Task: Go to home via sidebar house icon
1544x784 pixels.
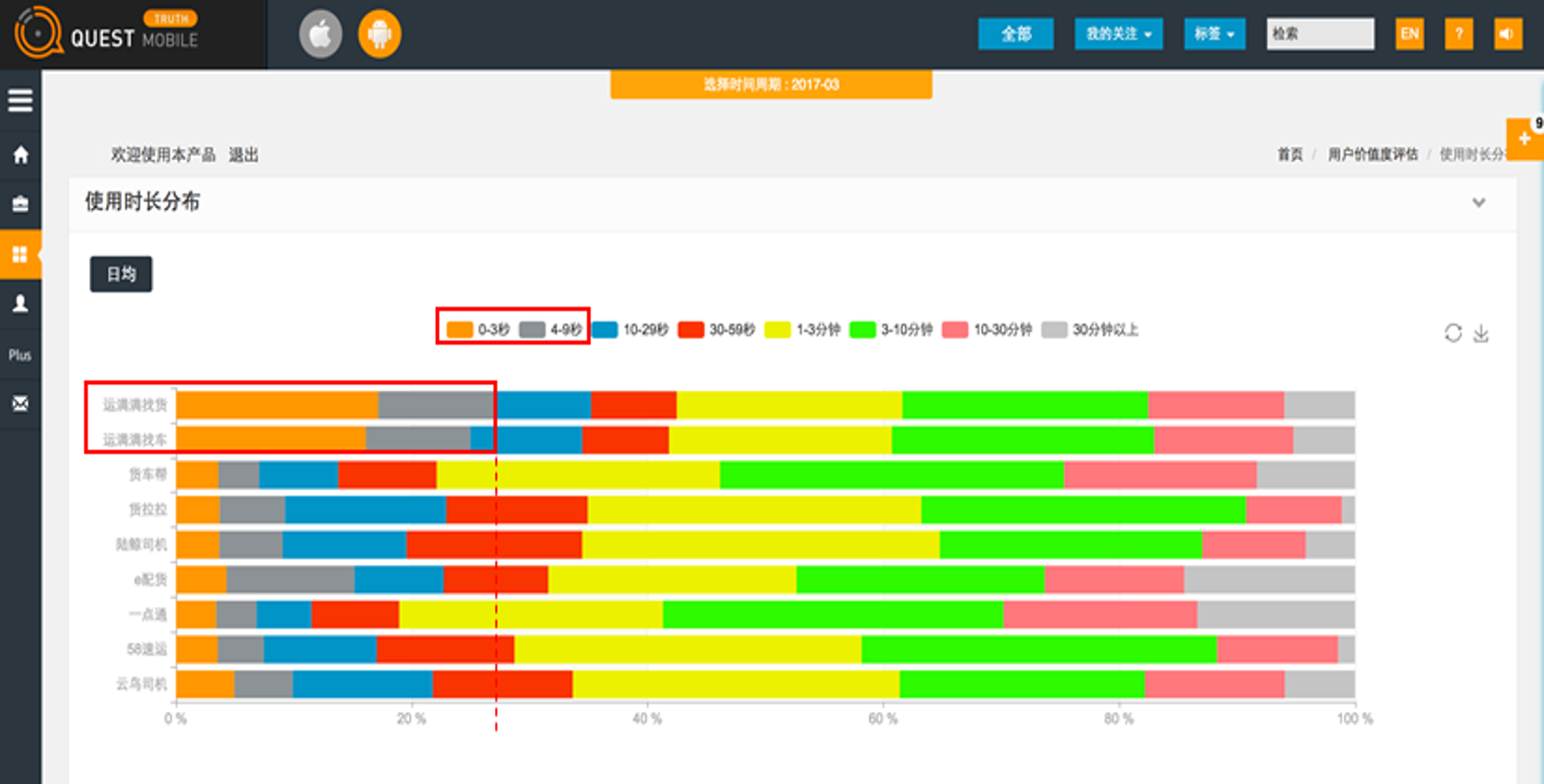Action: click(20, 155)
